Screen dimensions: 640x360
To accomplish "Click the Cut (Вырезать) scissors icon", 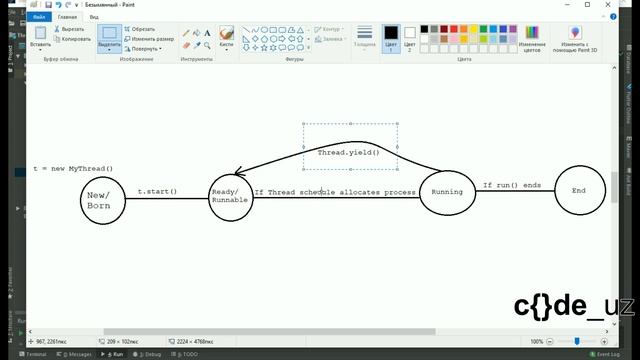I will click(57, 29).
